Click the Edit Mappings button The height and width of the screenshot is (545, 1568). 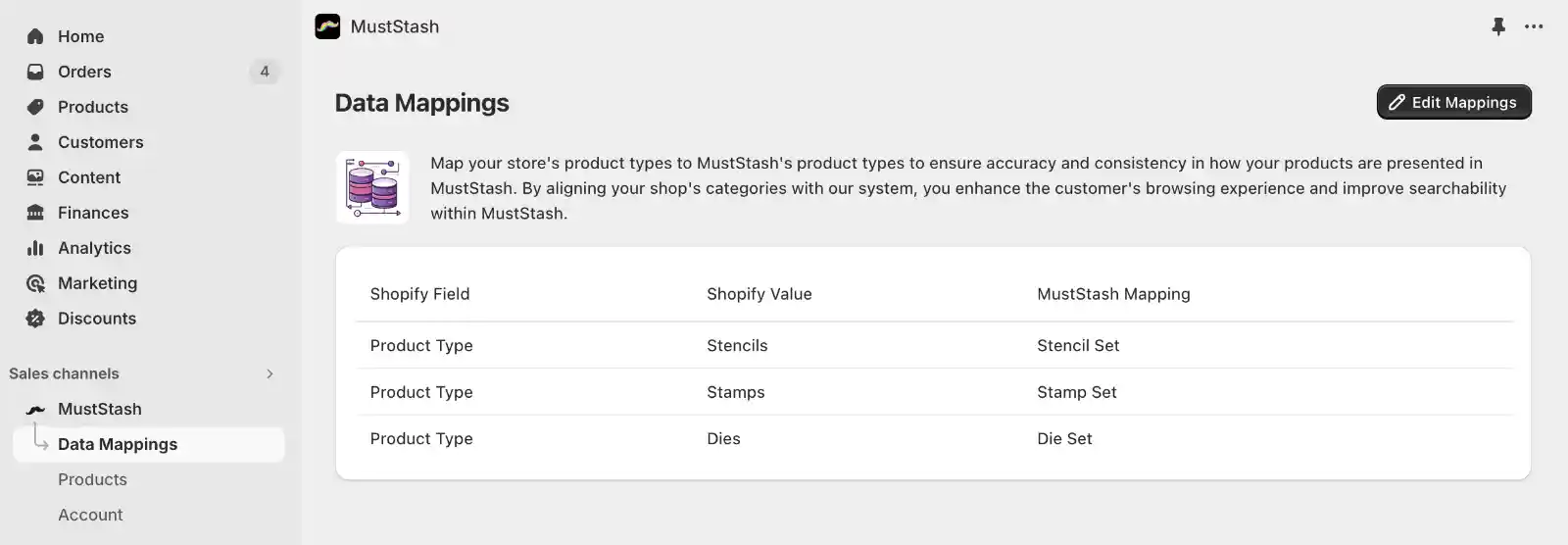point(1454,102)
